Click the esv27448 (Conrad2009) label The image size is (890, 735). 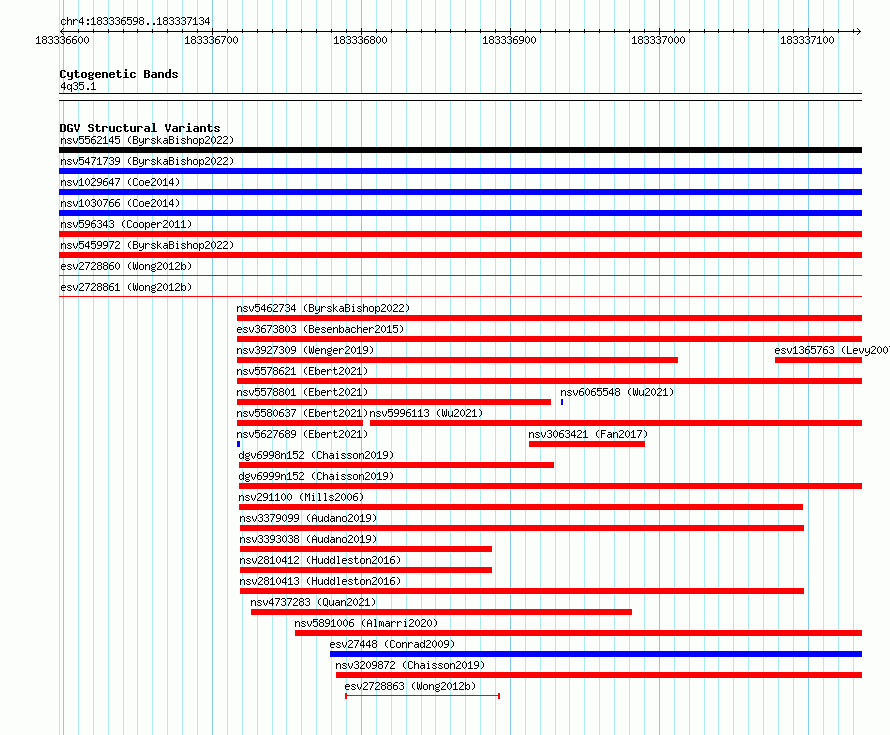click(x=392, y=644)
